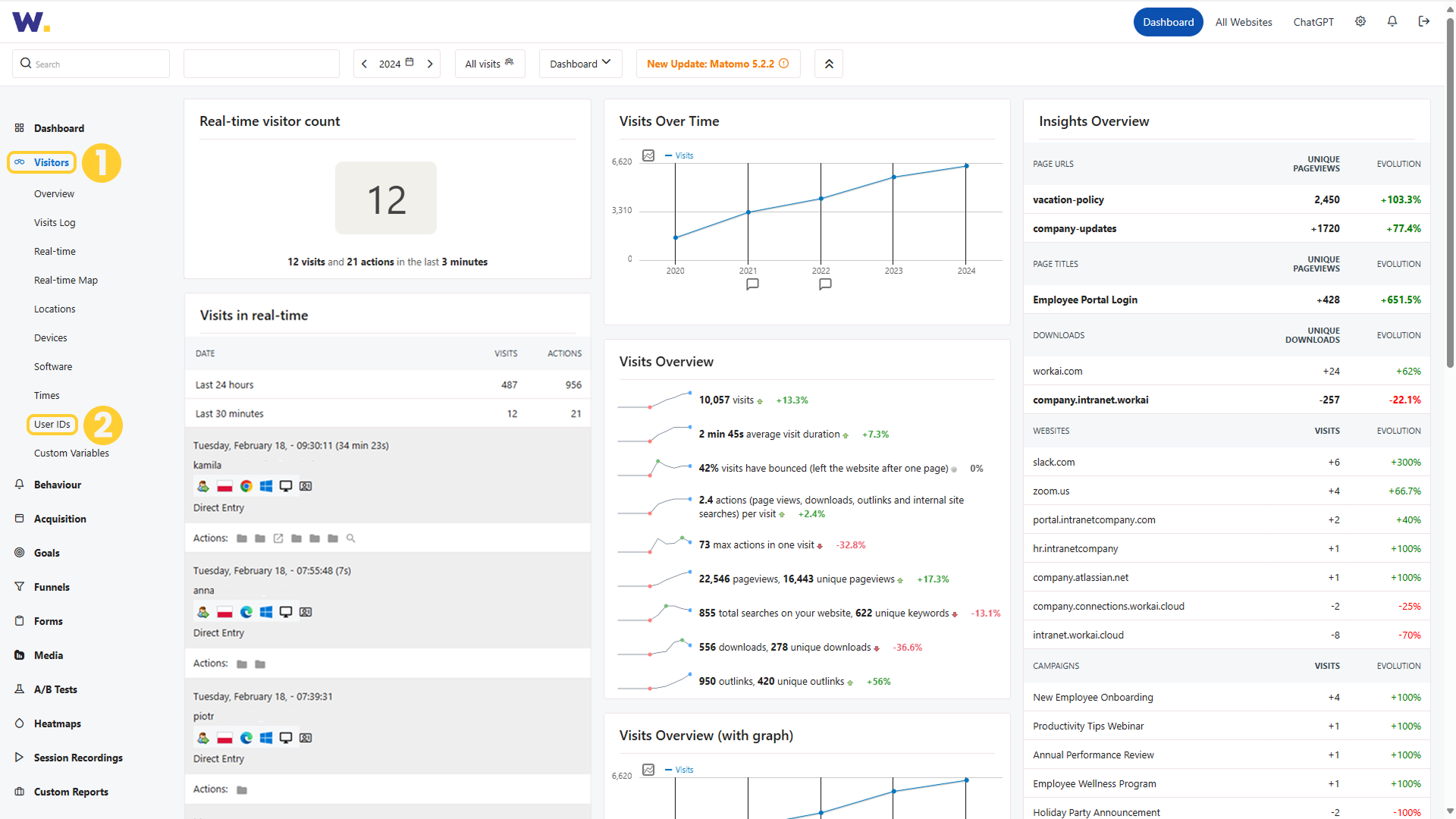1456x819 pixels.
Task: Click the Edge browser icon in anna's visit
Action: [x=246, y=612]
